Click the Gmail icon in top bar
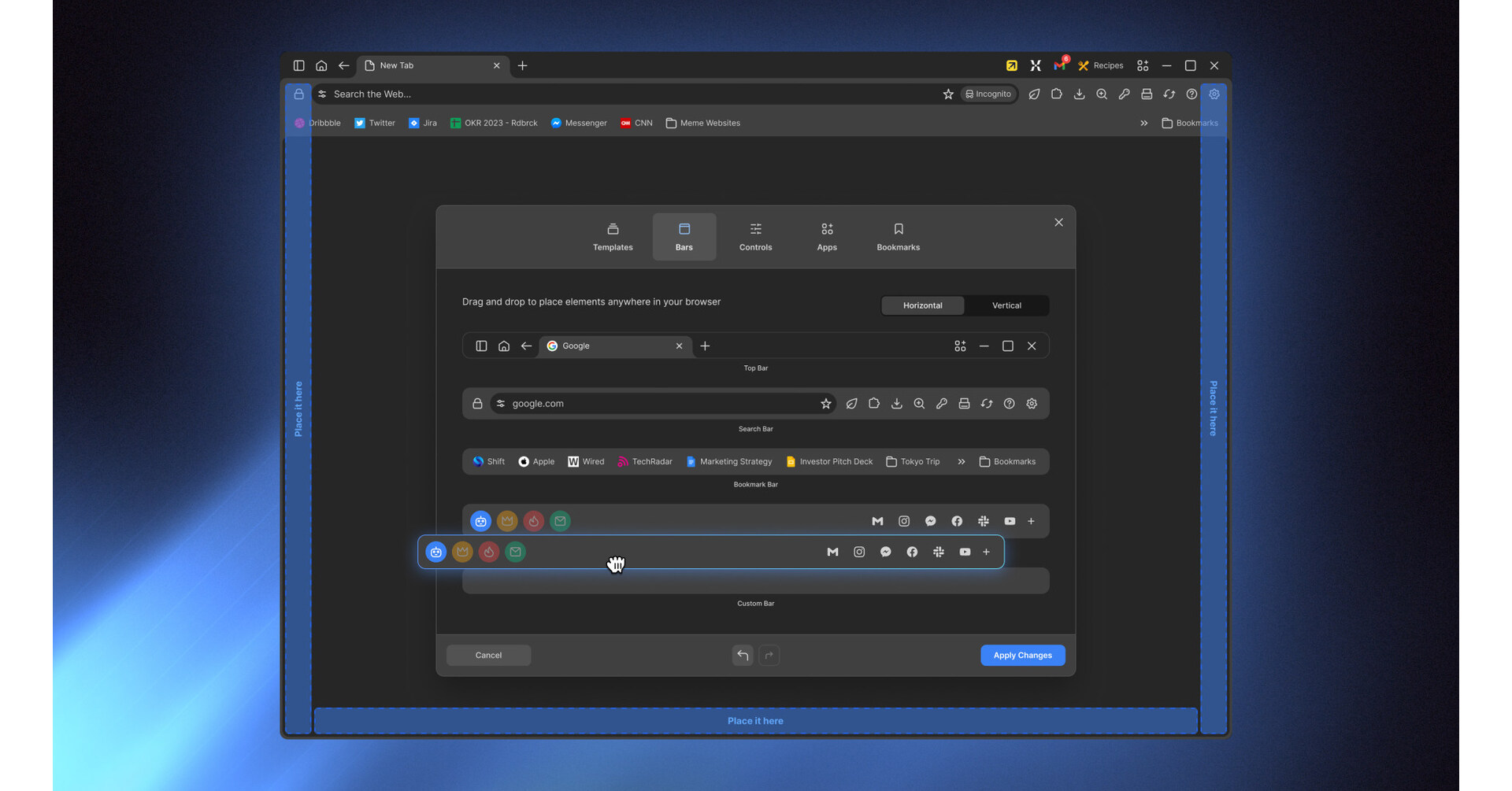The image size is (1512, 791). (x=1059, y=66)
